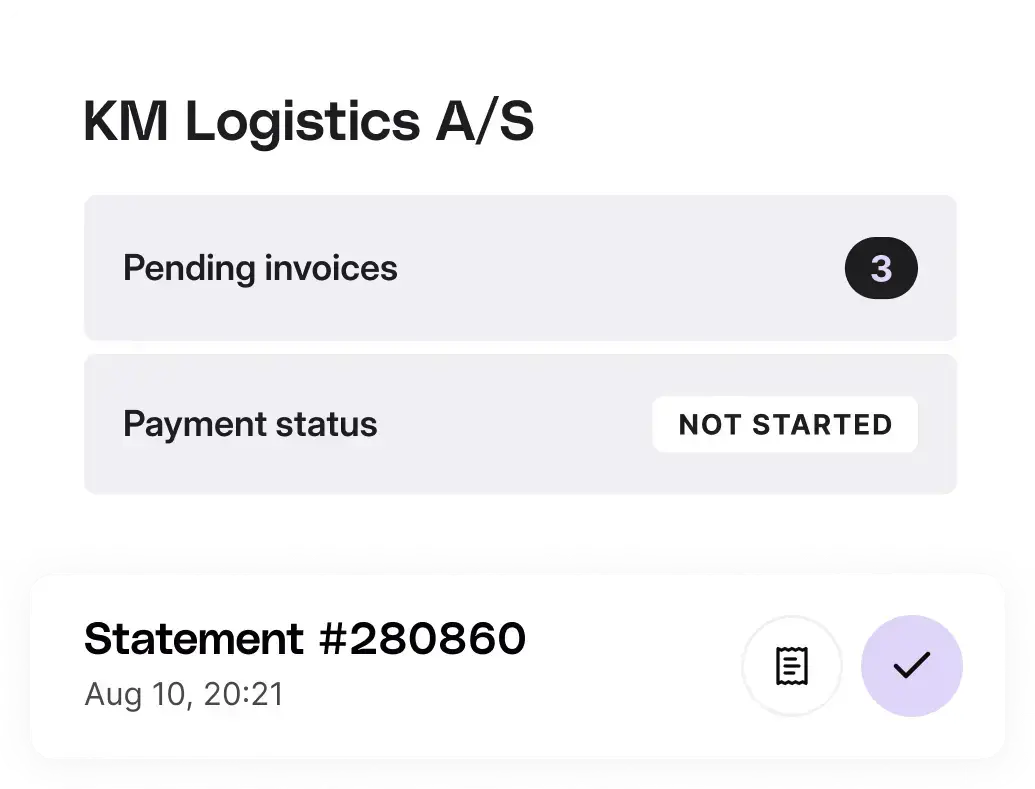The image size is (1035, 789).
Task: Open the Pending invoices row
Action: pos(520,268)
